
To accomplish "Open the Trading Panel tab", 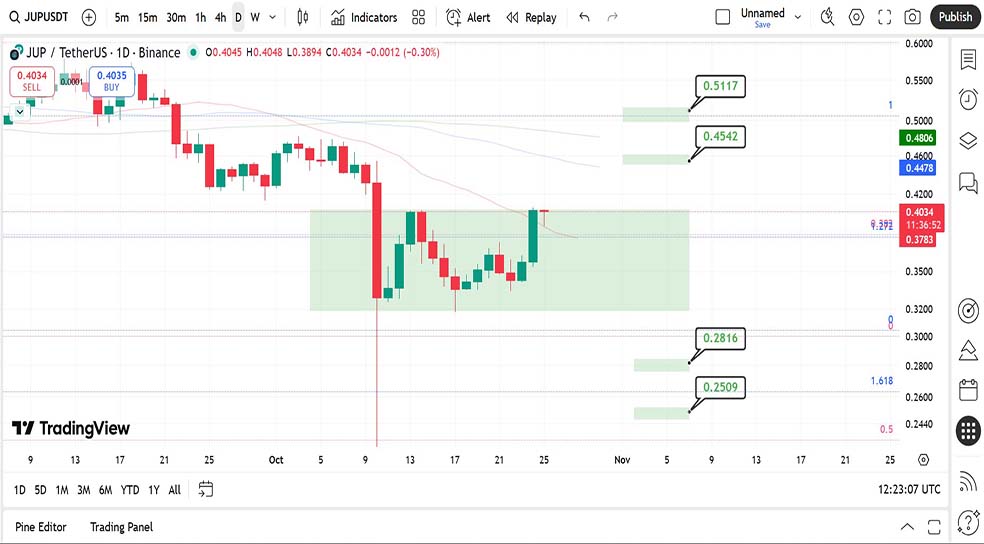I will pyautogui.click(x=121, y=527).
